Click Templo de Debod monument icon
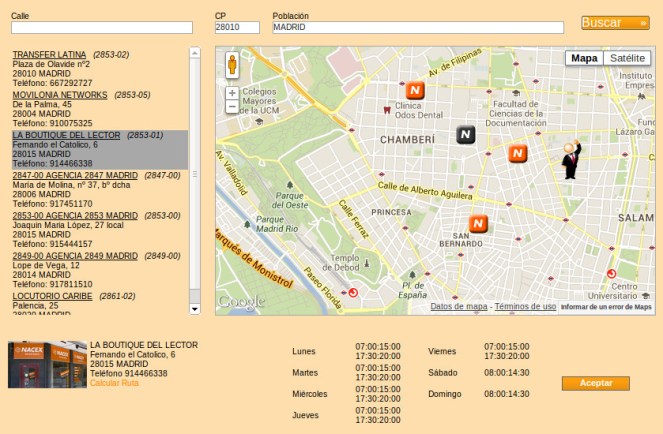Image resolution: width=663 pixels, height=434 pixels. (367, 263)
